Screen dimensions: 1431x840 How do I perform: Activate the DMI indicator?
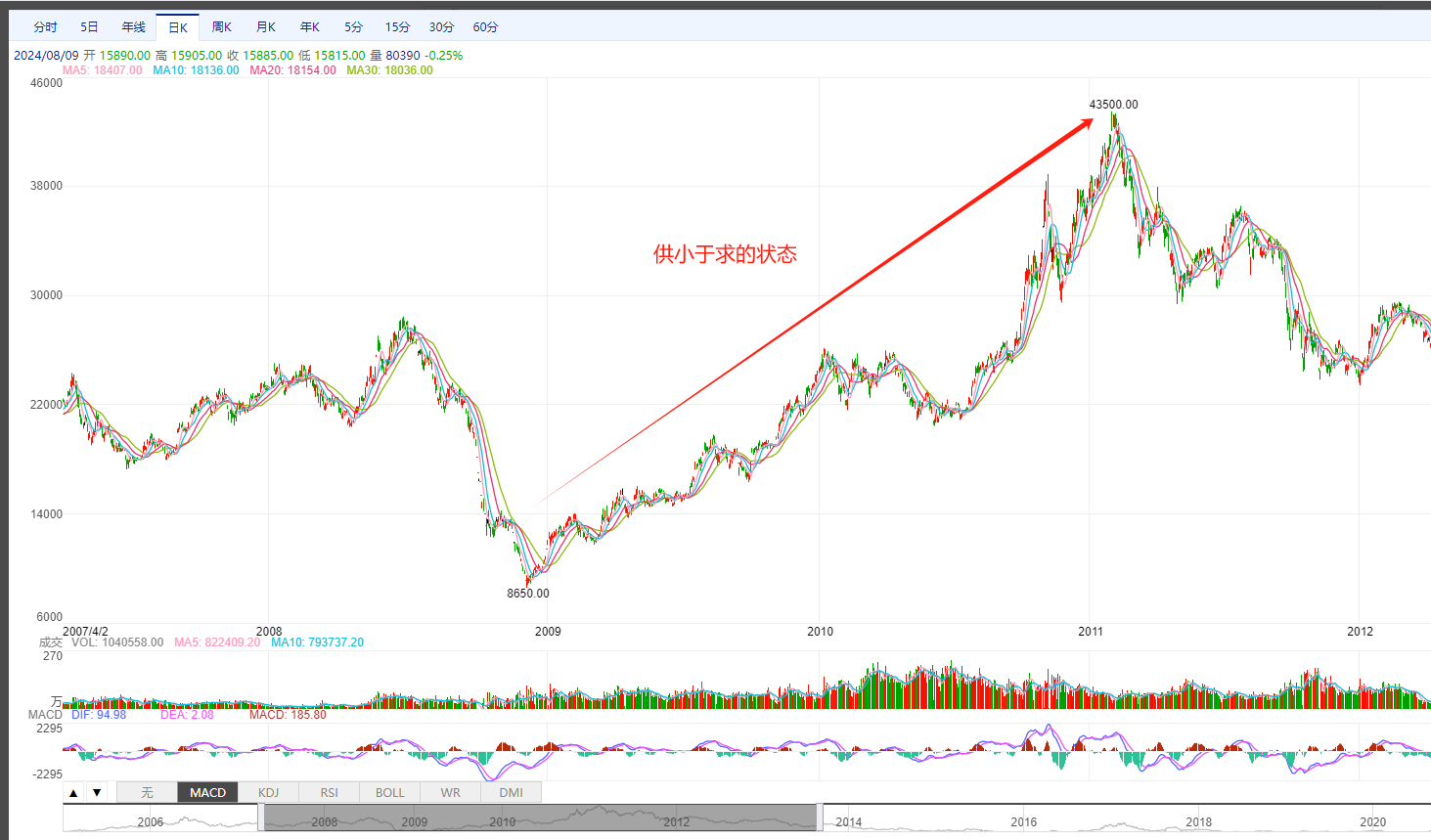click(x=511, y=793)
